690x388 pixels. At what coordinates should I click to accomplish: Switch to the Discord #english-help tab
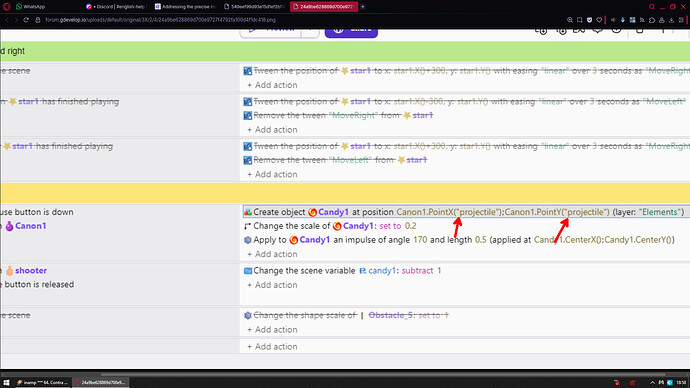(x=117, y=7)
